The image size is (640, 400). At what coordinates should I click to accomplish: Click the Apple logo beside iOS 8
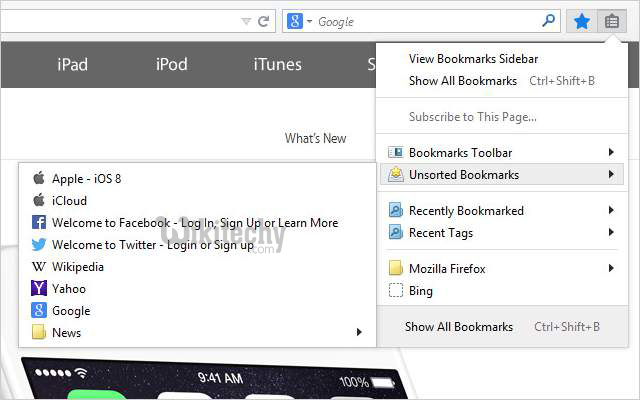tap(39, 178)
